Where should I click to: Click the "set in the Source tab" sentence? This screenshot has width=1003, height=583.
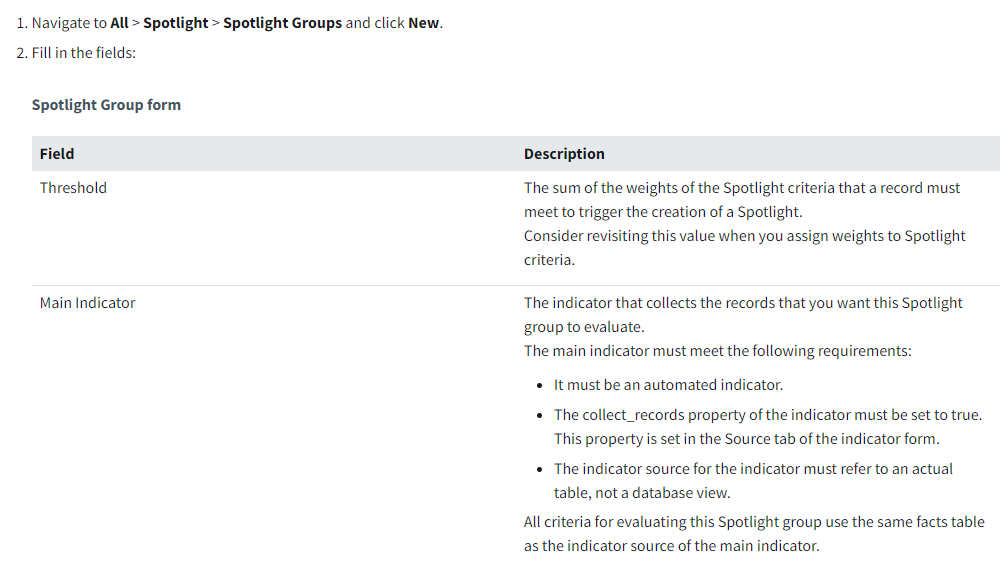click(x=744, y=439)
